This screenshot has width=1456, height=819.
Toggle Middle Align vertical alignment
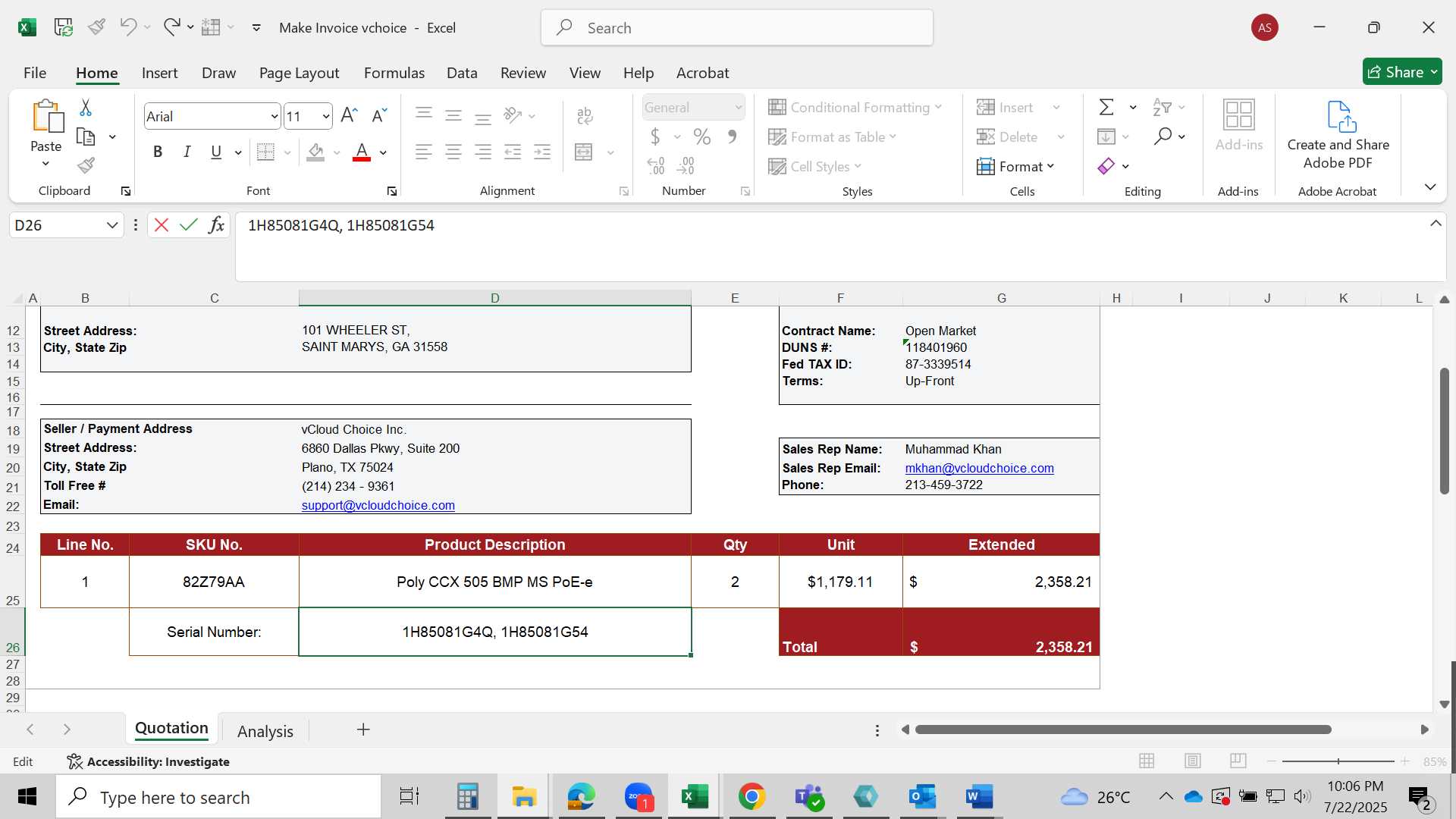click(453, 115)
